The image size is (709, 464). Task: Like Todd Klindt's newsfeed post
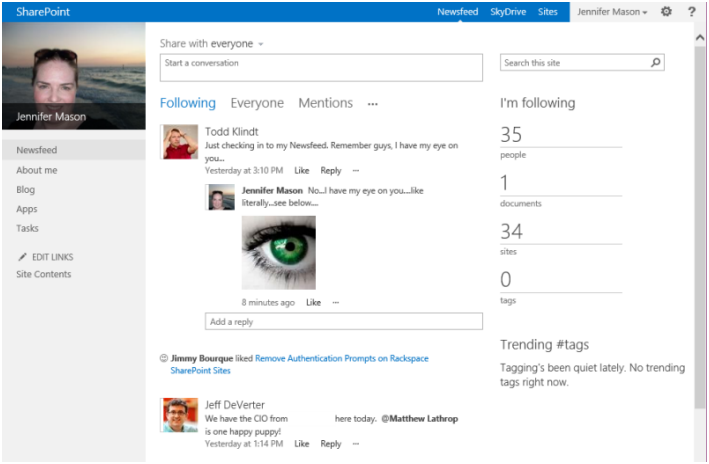(x=301, y=171)
